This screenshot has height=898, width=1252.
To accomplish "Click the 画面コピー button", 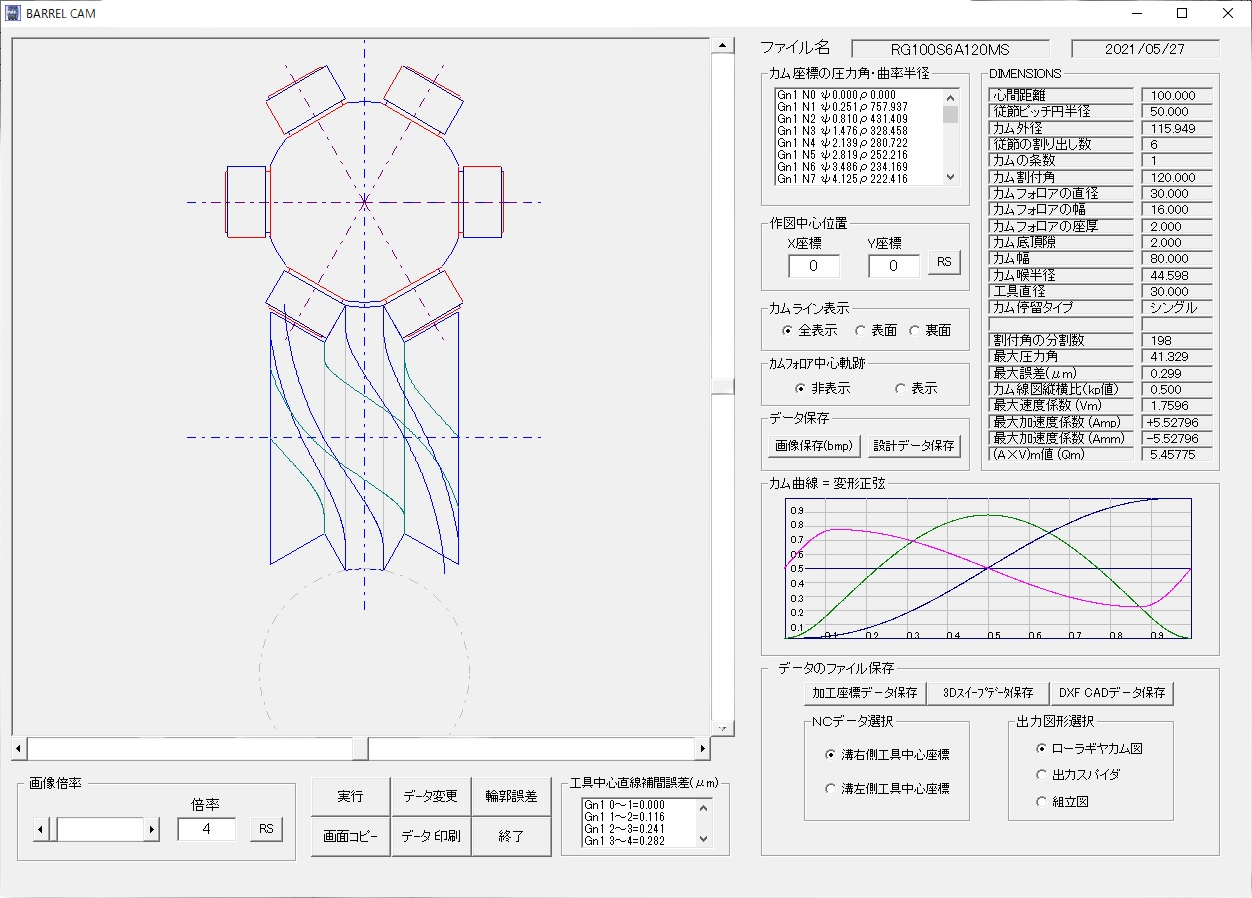I will 350,836.
